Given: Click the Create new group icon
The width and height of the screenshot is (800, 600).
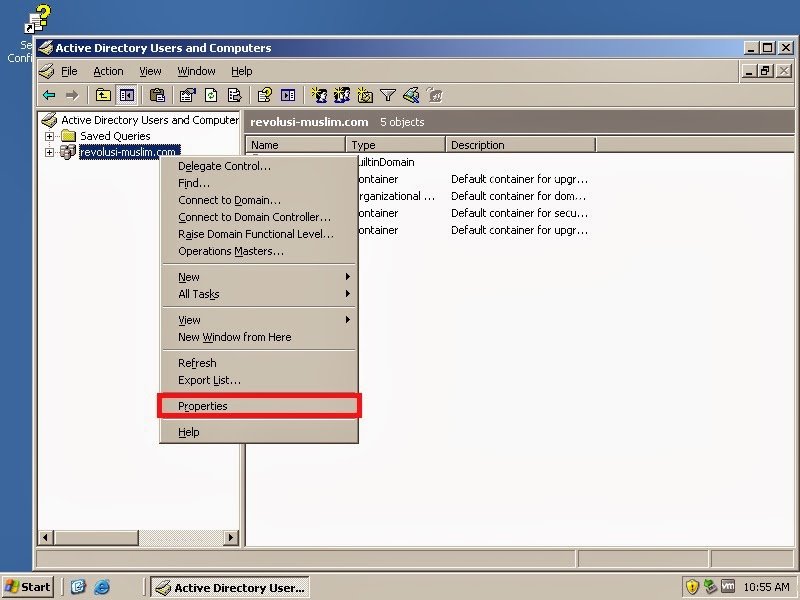Looking at the screenshot, I should [342, 95].
